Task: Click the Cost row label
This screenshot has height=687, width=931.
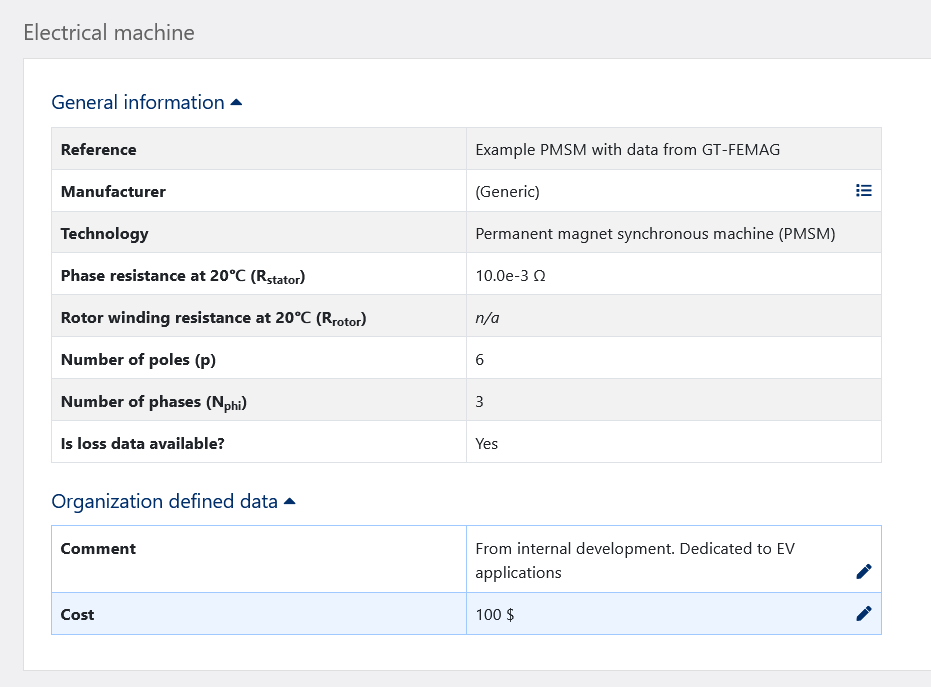Action: coord(77,614)
